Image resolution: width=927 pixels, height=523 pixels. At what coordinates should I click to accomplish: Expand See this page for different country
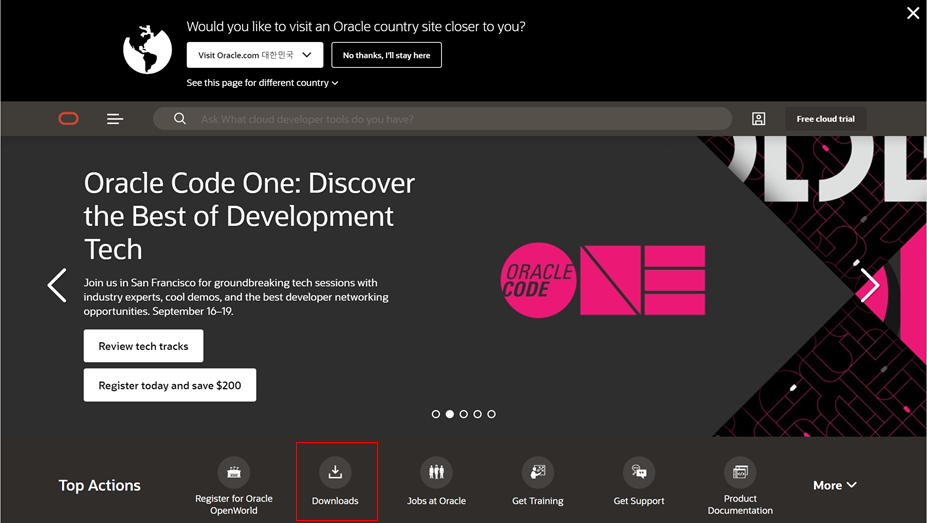click(262, 83)
